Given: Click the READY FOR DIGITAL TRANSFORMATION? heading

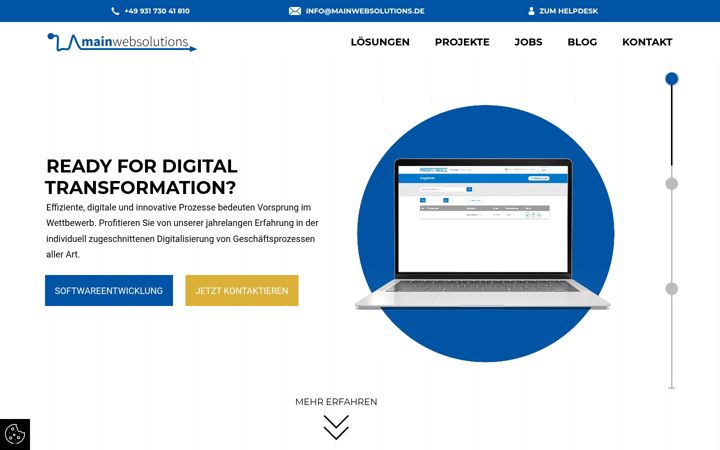Looking at the screenshot, I should 141,177.
